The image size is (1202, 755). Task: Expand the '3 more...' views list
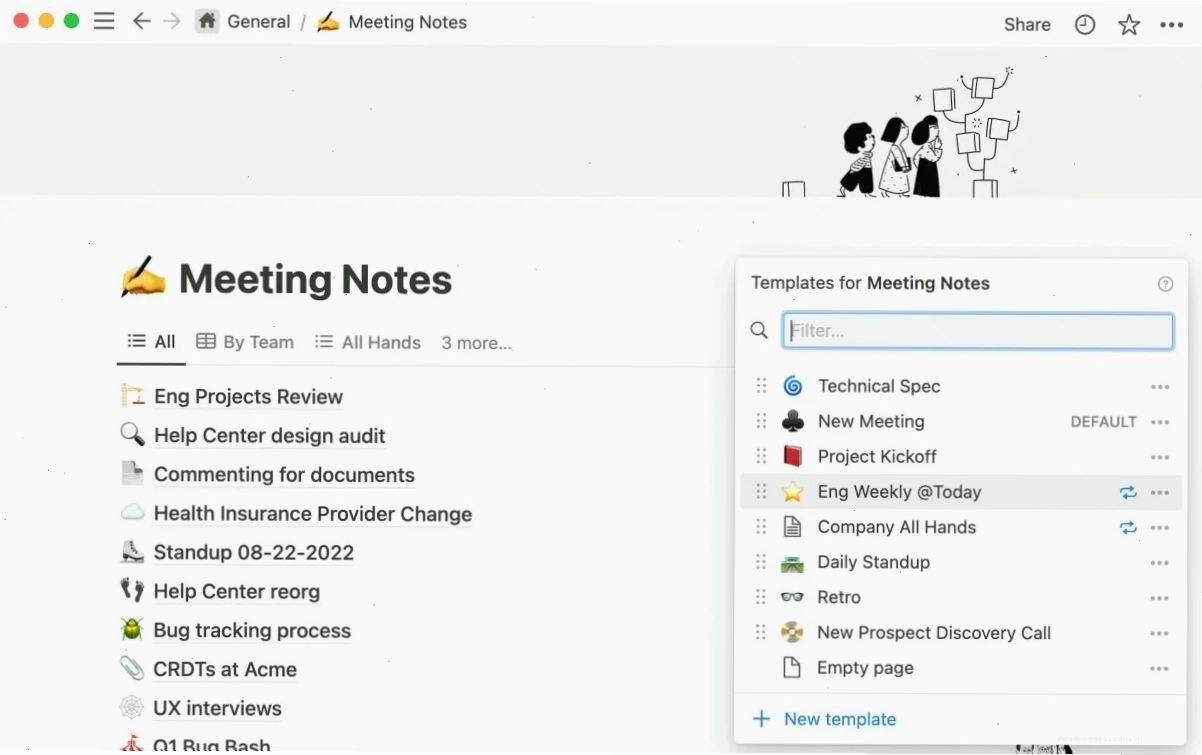coord(476,343)
